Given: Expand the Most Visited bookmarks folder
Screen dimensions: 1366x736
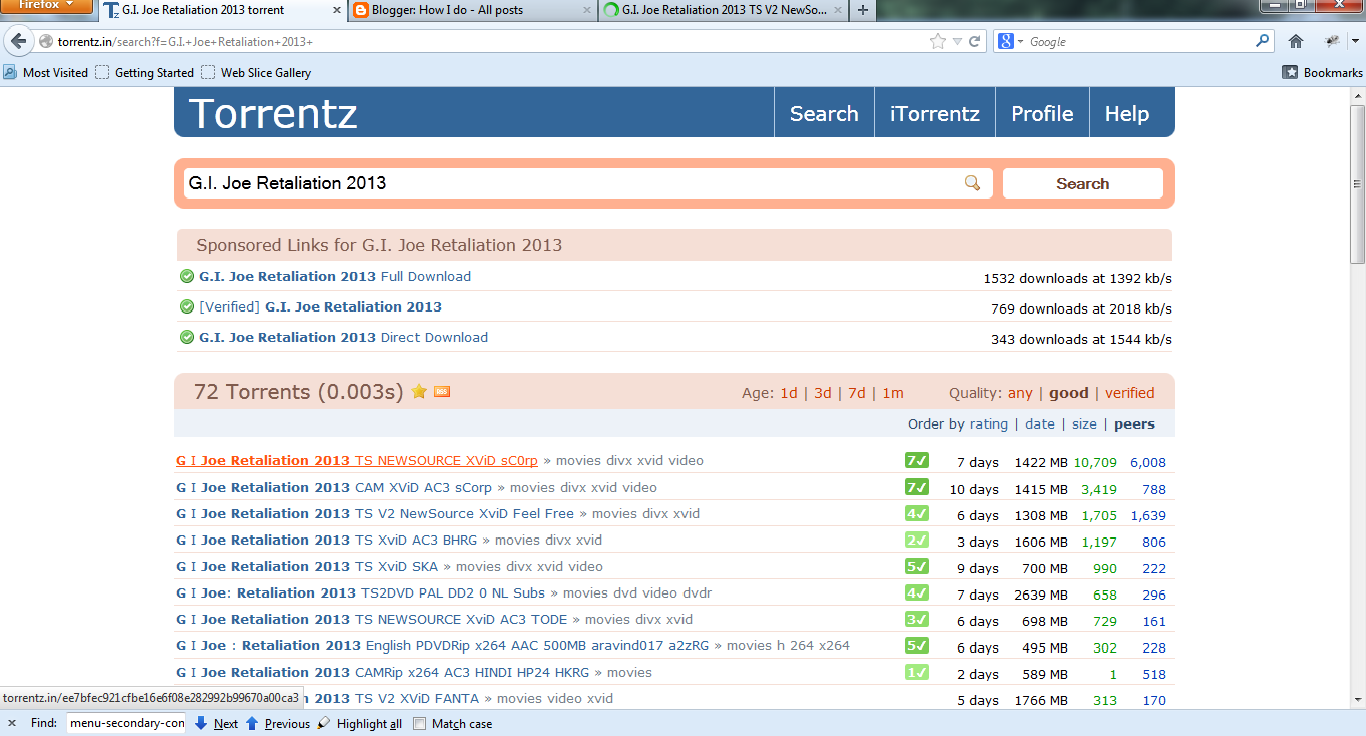Looking at the screenshot, I should [46, 72].
